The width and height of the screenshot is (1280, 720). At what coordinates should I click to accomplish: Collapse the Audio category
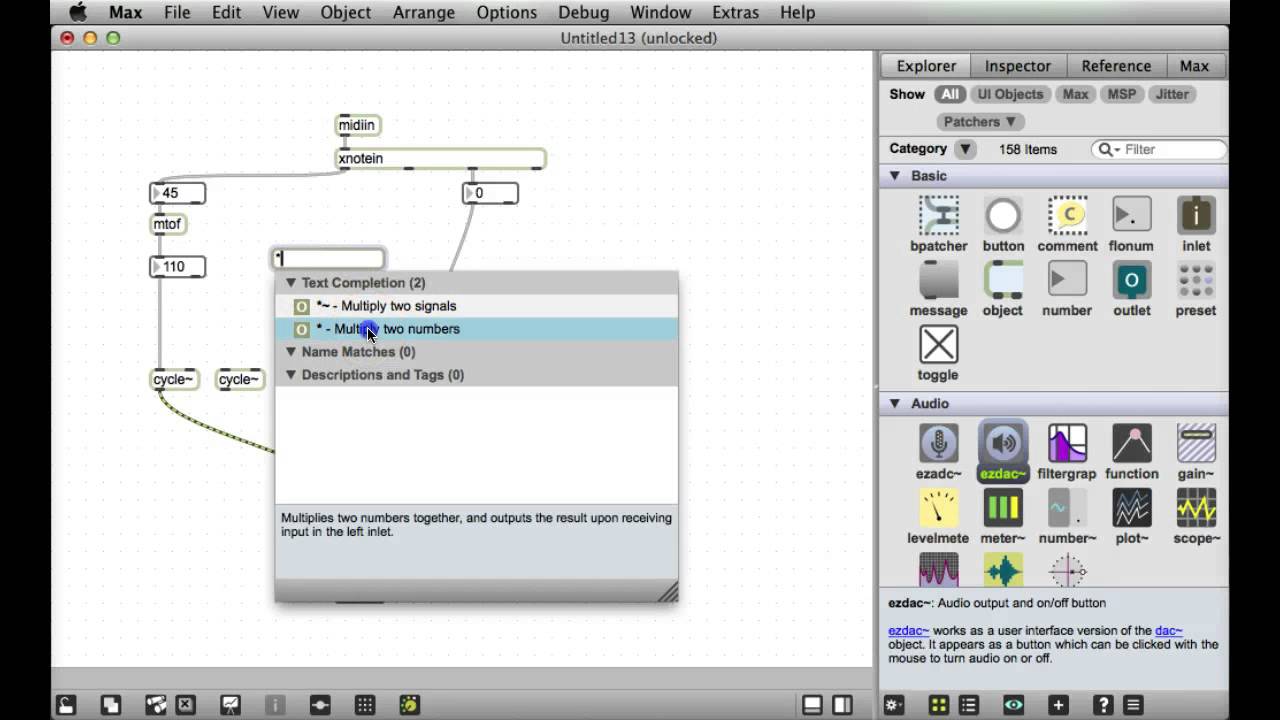pyautogui.click(x=895, y=404)
